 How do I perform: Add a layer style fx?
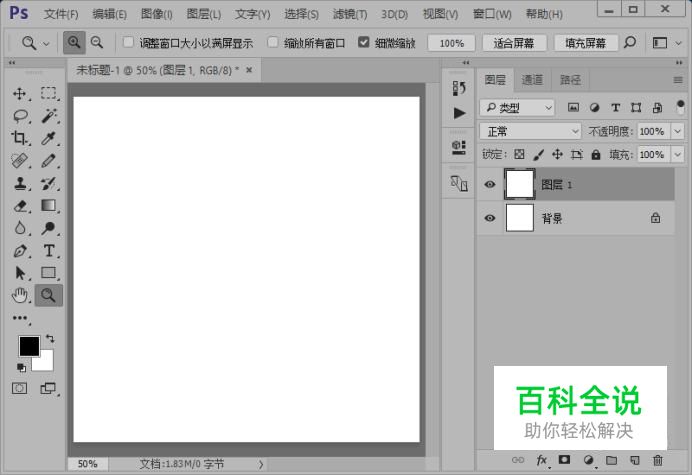[542, 460]
